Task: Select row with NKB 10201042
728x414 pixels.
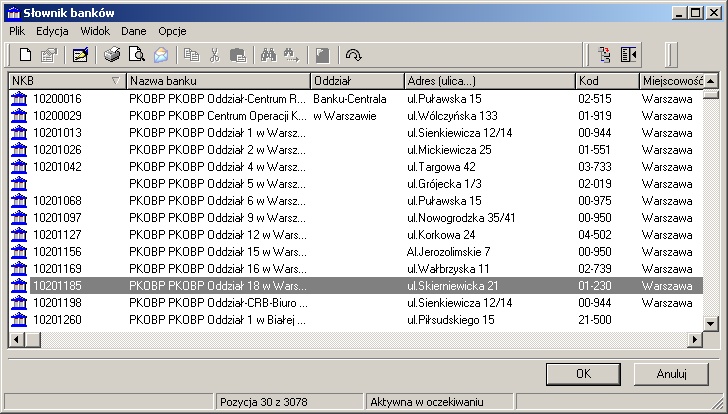Action: click(x=355, y=167)
